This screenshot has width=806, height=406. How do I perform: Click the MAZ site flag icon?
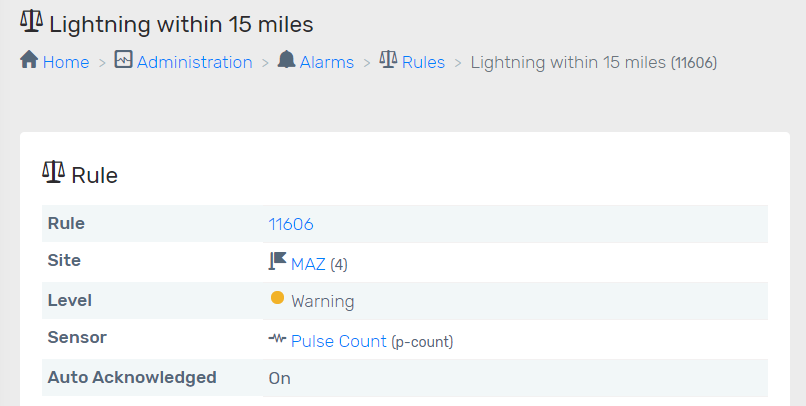tap(278, 262)
